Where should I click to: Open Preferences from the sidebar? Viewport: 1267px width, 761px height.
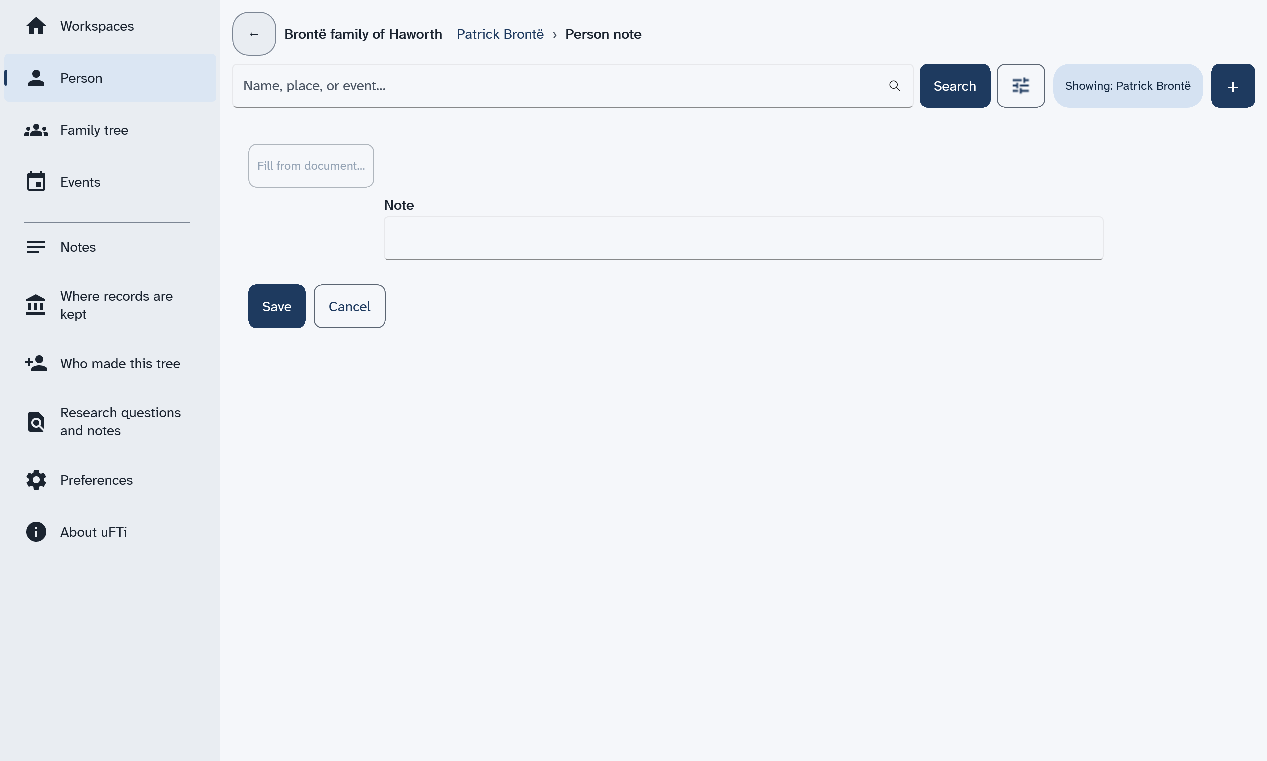coord(110,480)
